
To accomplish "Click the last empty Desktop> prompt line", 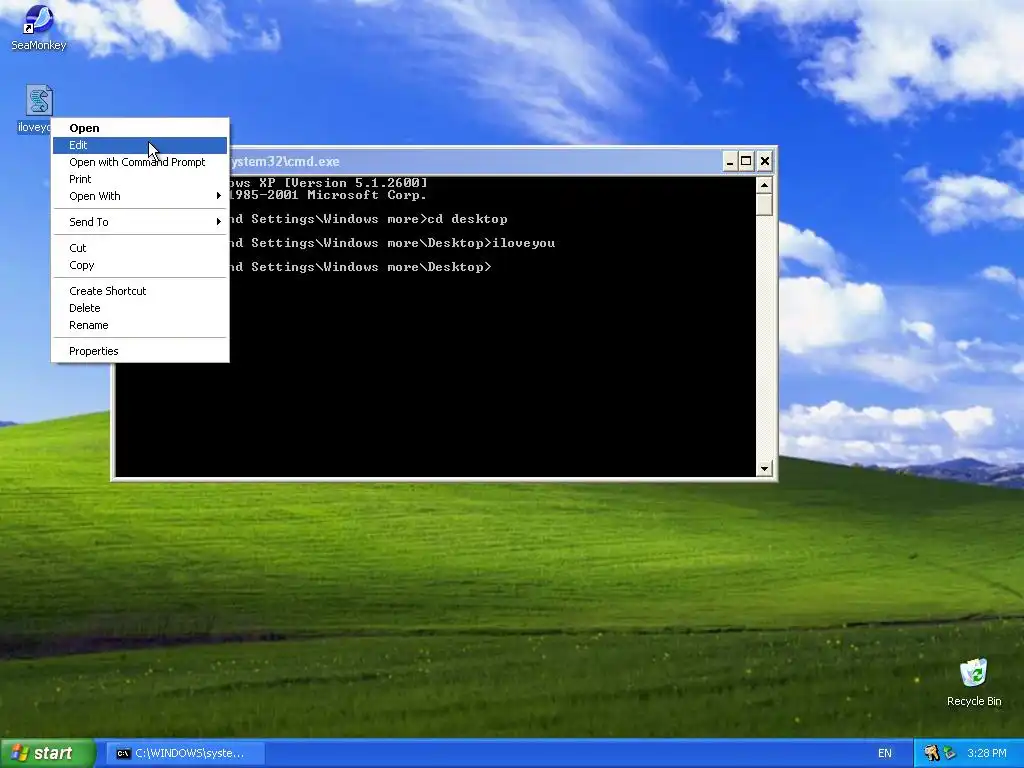I will [x=360, y=267].
